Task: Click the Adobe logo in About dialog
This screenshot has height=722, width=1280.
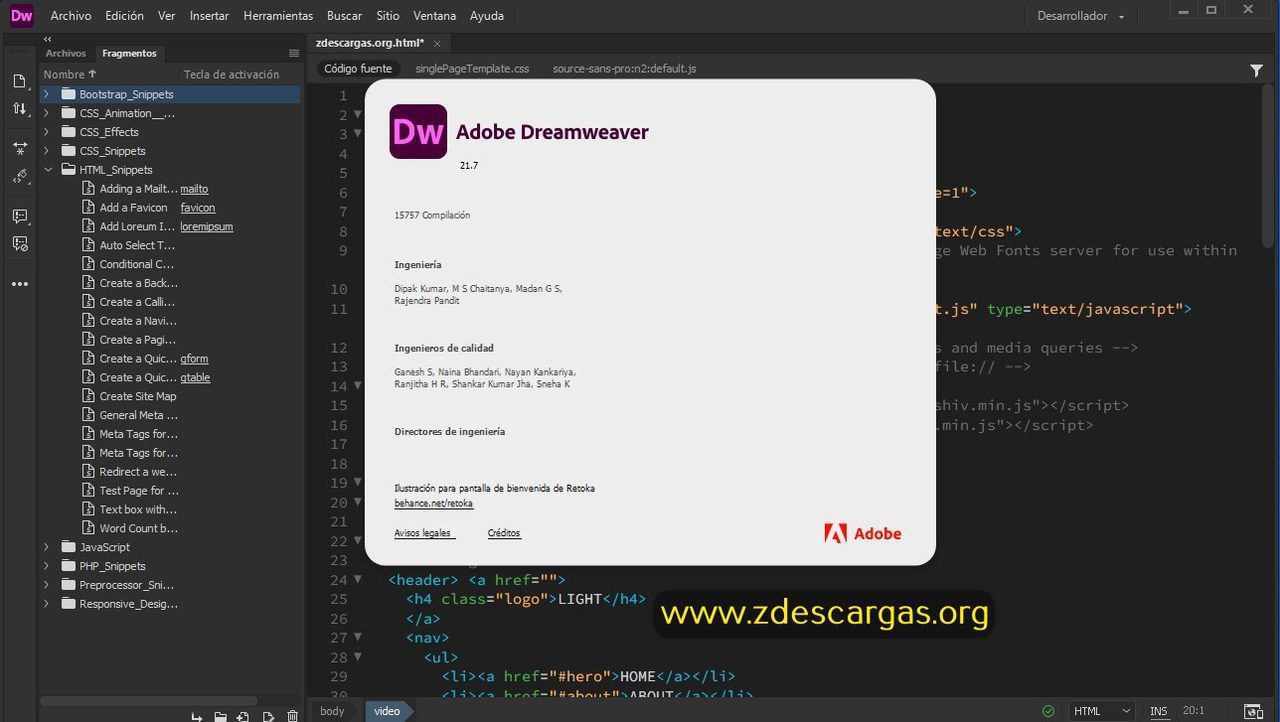Action: [862, 533]
